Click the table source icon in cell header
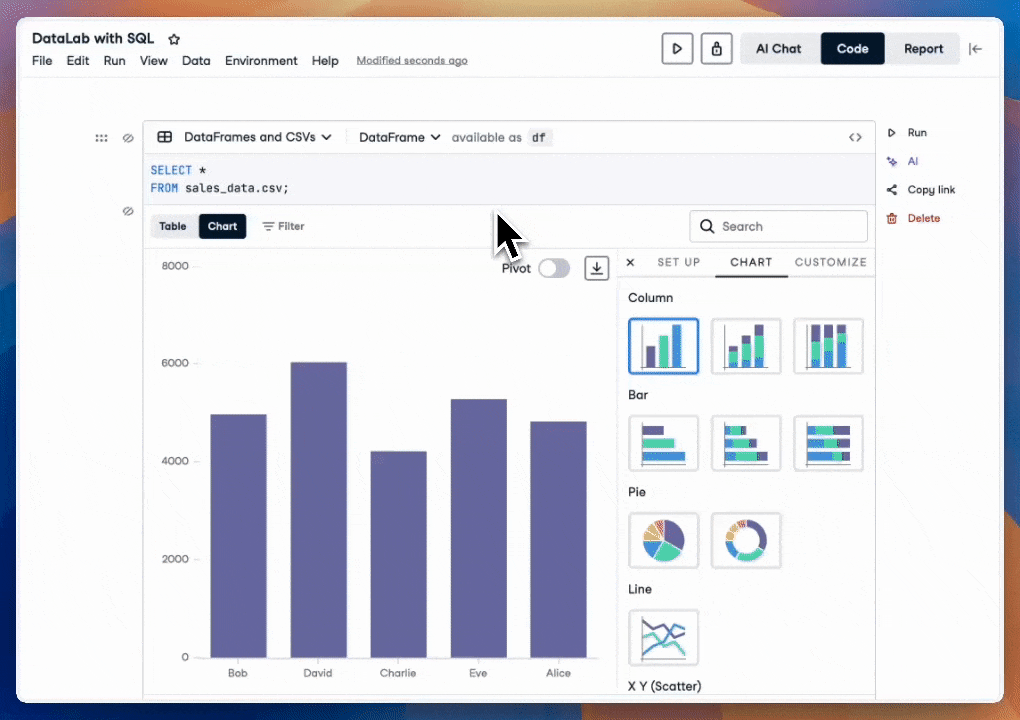The width and height of the screenshot is (1020, 720). [165, 137]
